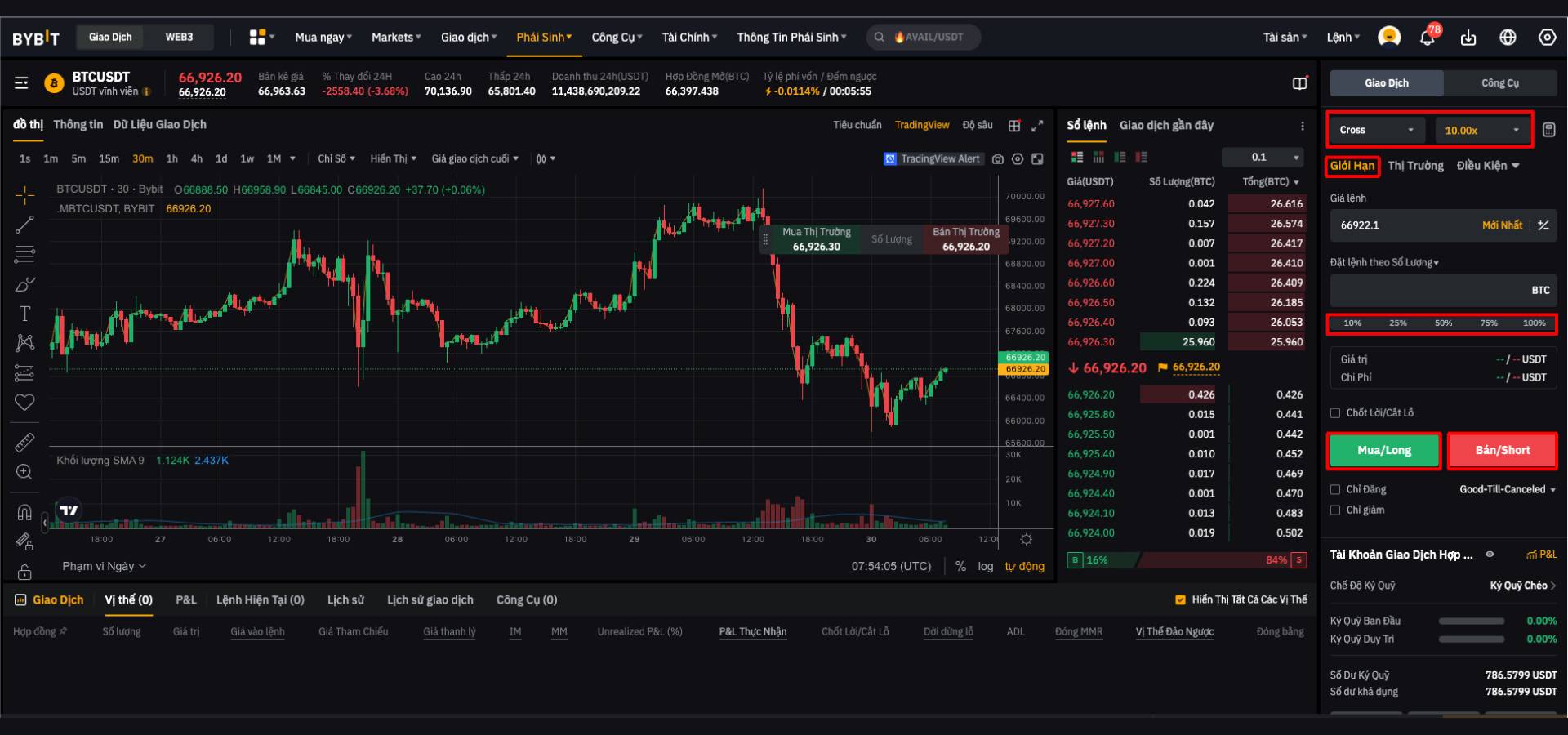Open the hamburger symbol list menu
The width and height of the screenshot is (1568, 735).
(x=21, y=82)
